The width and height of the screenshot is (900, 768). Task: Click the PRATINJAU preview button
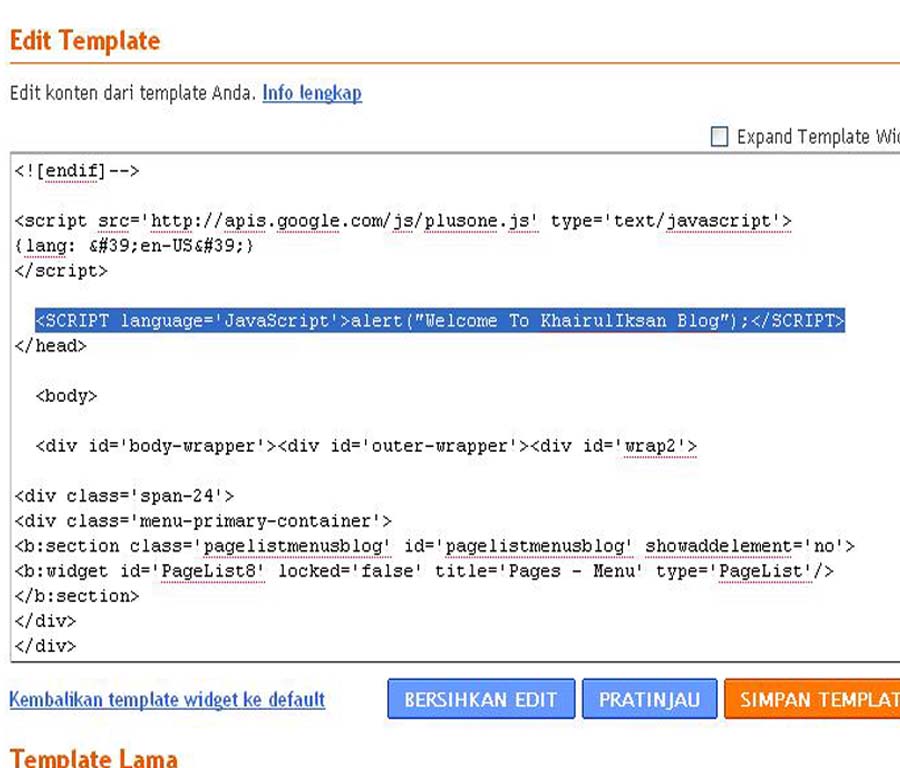(649, 699)
